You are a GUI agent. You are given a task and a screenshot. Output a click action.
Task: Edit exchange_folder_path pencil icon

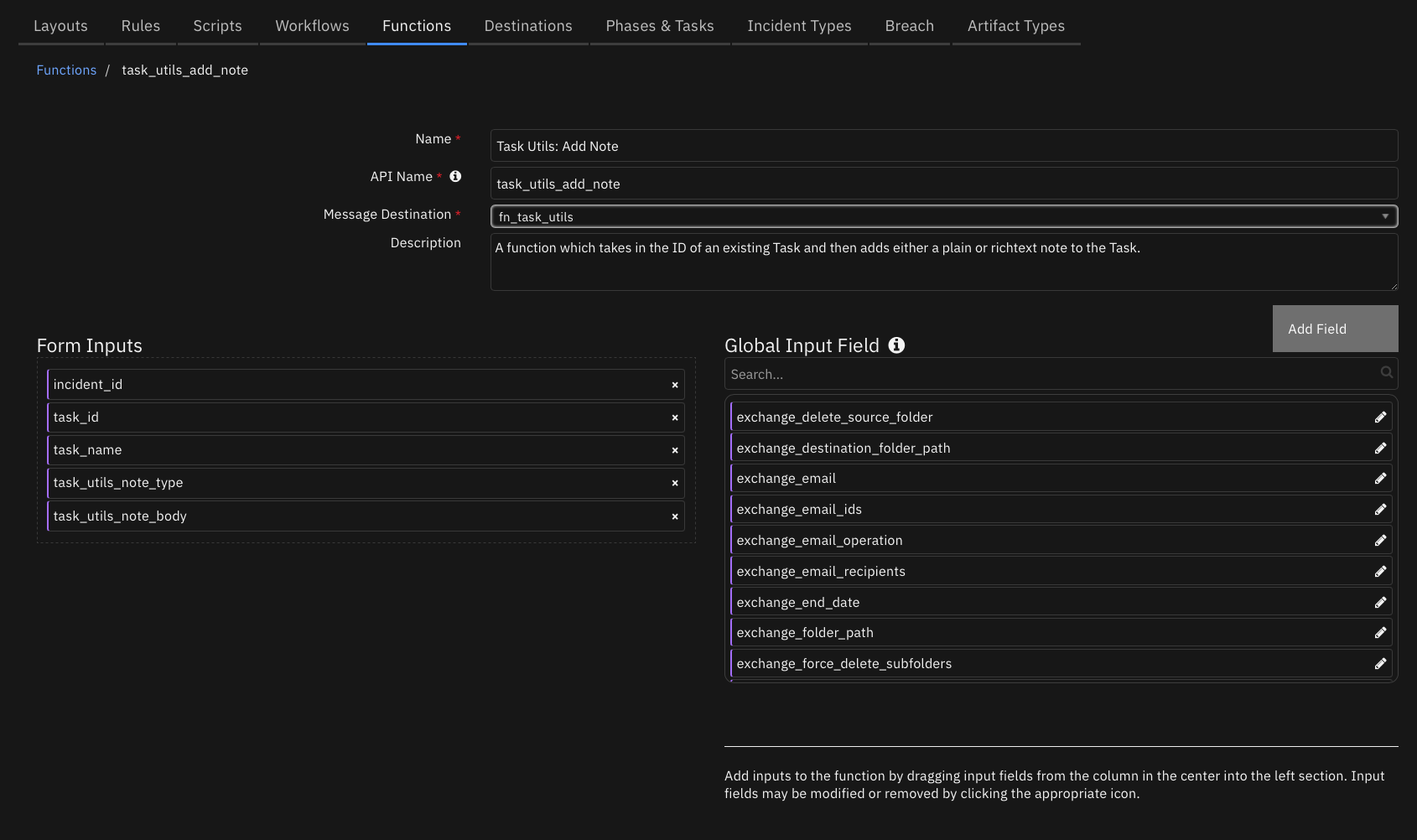click(1380, 633)
